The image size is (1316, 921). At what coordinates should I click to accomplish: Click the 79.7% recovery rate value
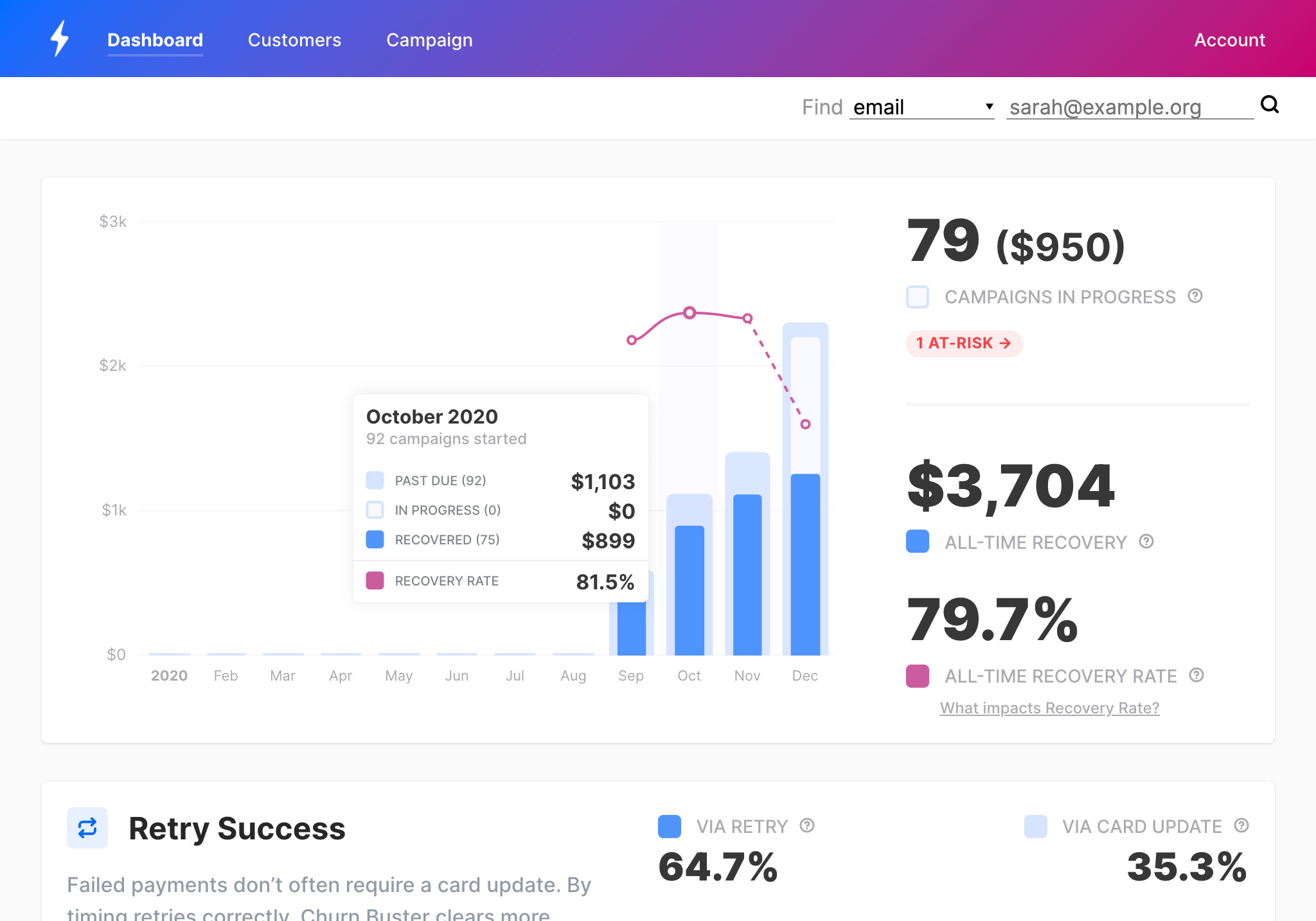[x=991, y=619]
